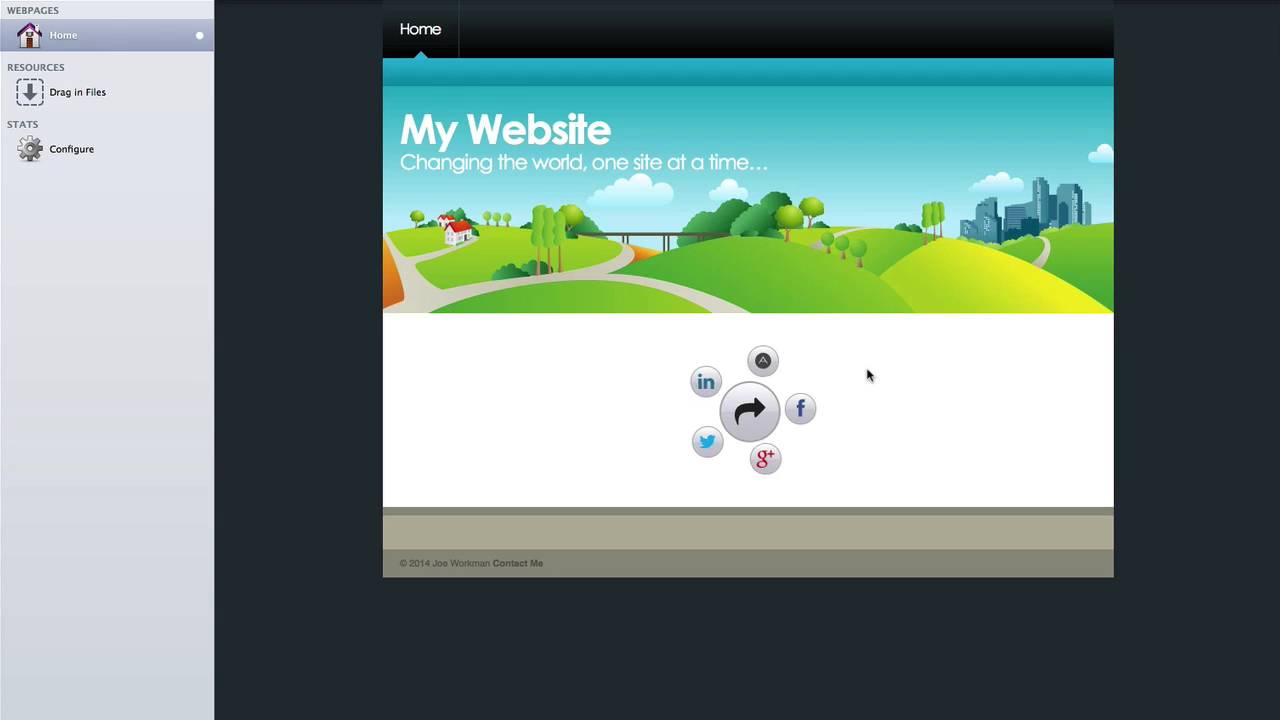Select the Home row in Webpages
The width and height of the screenshot is (1280, 720).
click(x=107, y=35)
